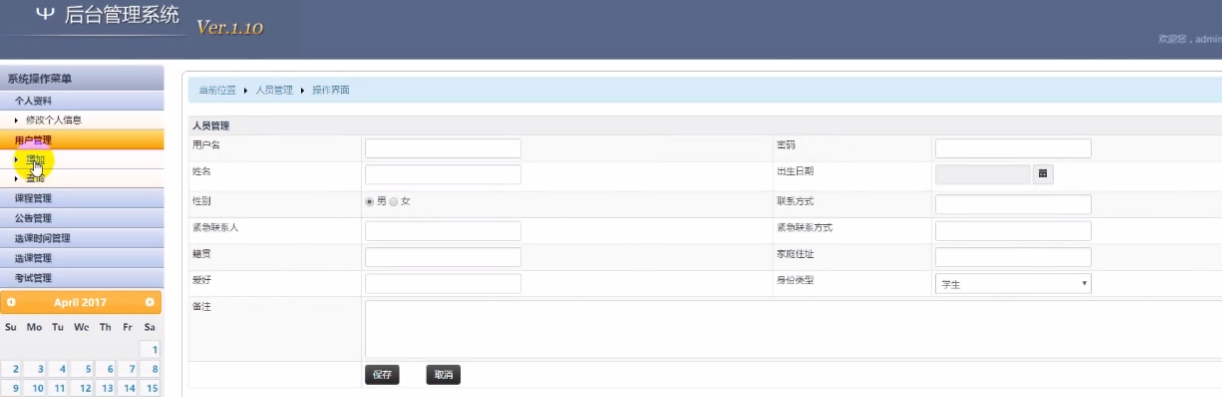Select day 4 in the April calendar
The width and height of the screenshot is (1222, 397).
click(x=59, y=369)
